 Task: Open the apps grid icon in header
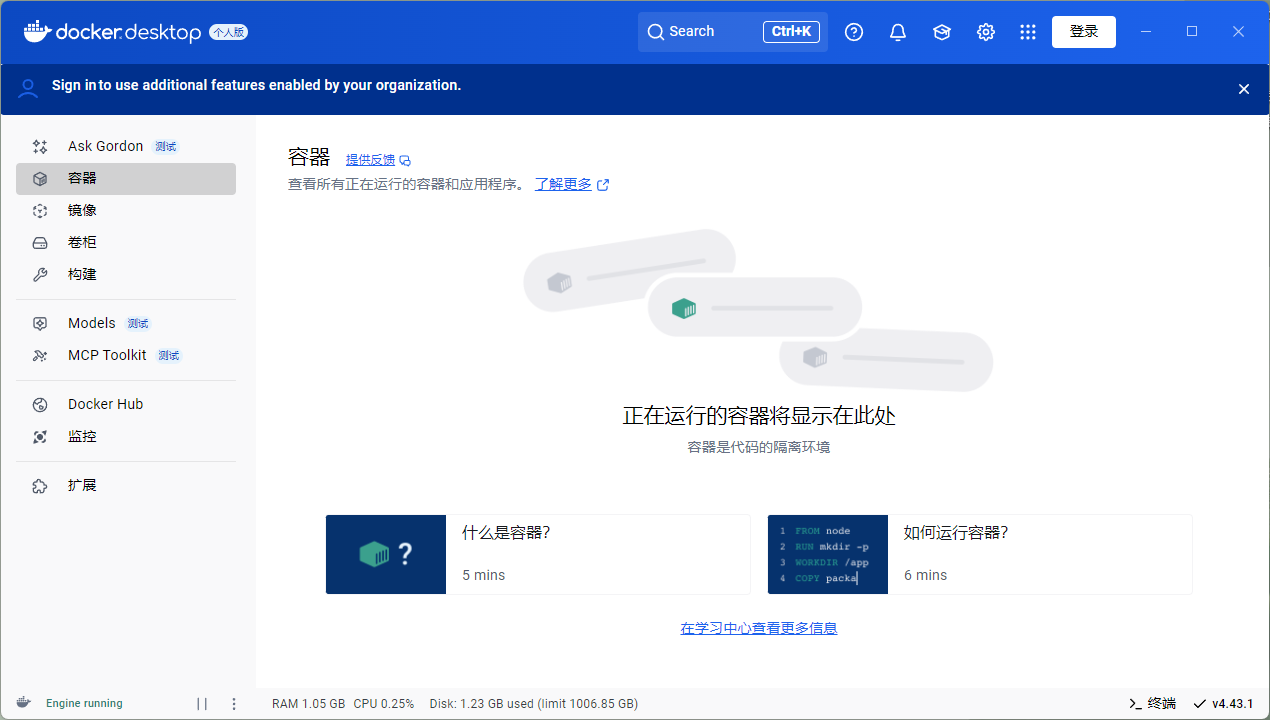(1028, 32)
